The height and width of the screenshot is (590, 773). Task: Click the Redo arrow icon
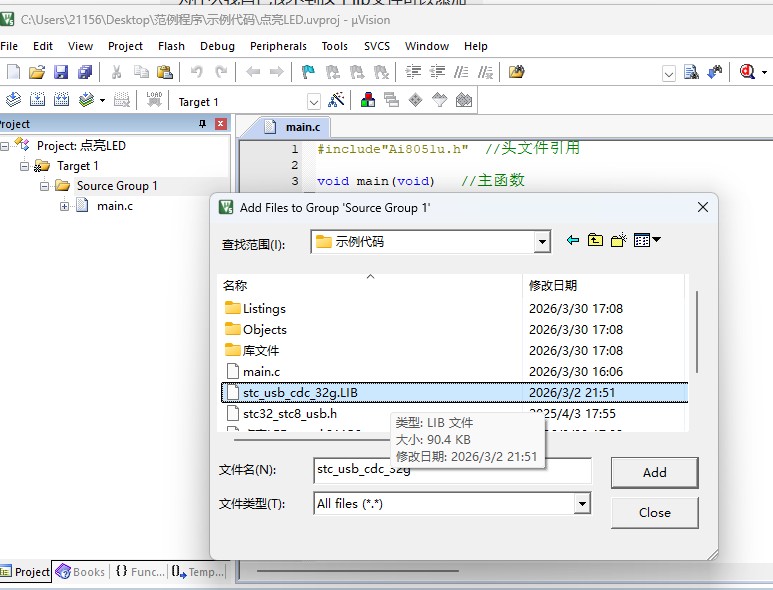coord(221,72)
